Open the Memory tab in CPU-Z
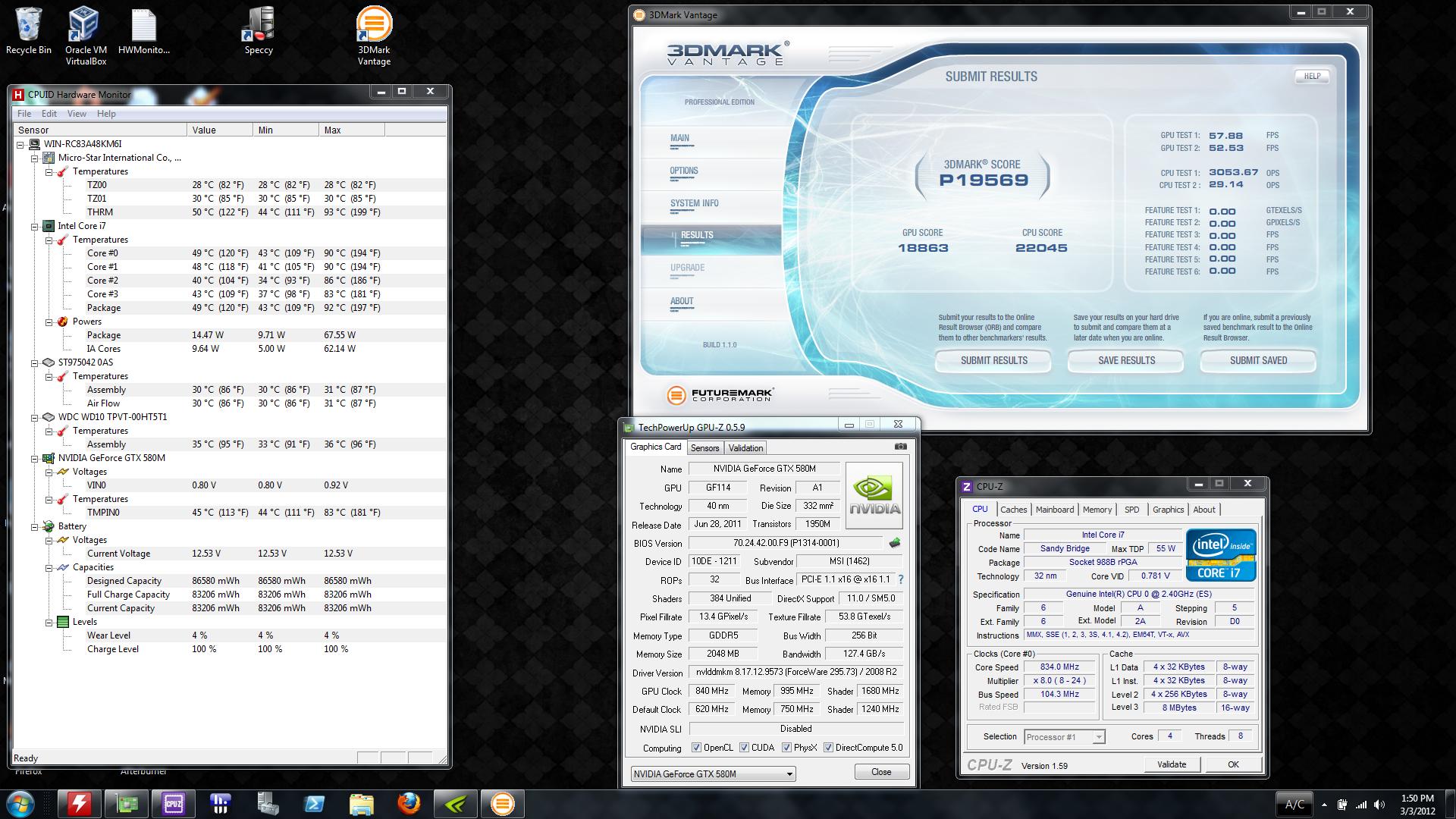This screenshot has height=819, width=1456. [1097, 510]
